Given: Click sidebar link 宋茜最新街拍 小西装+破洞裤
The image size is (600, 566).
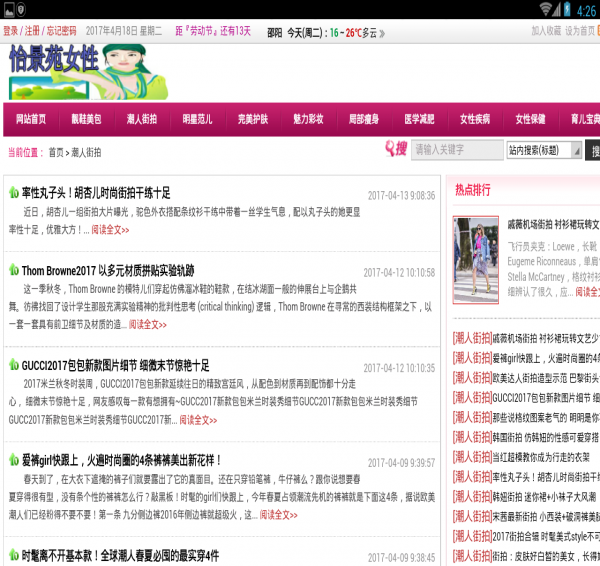Looking at the screenshot, I should [x=546, y=517].
